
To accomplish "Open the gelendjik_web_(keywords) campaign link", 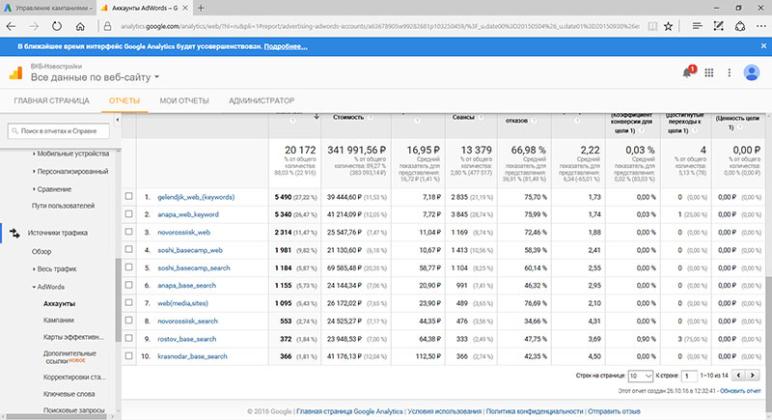I will 196,197.
